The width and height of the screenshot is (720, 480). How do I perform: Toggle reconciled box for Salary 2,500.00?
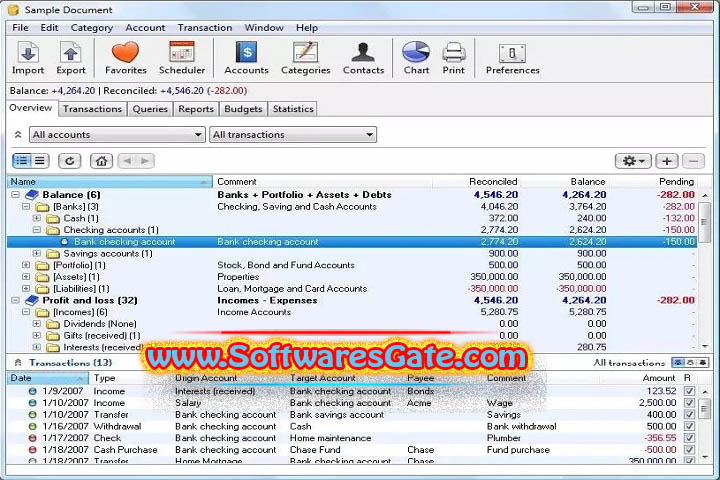(x=689, y=403)
